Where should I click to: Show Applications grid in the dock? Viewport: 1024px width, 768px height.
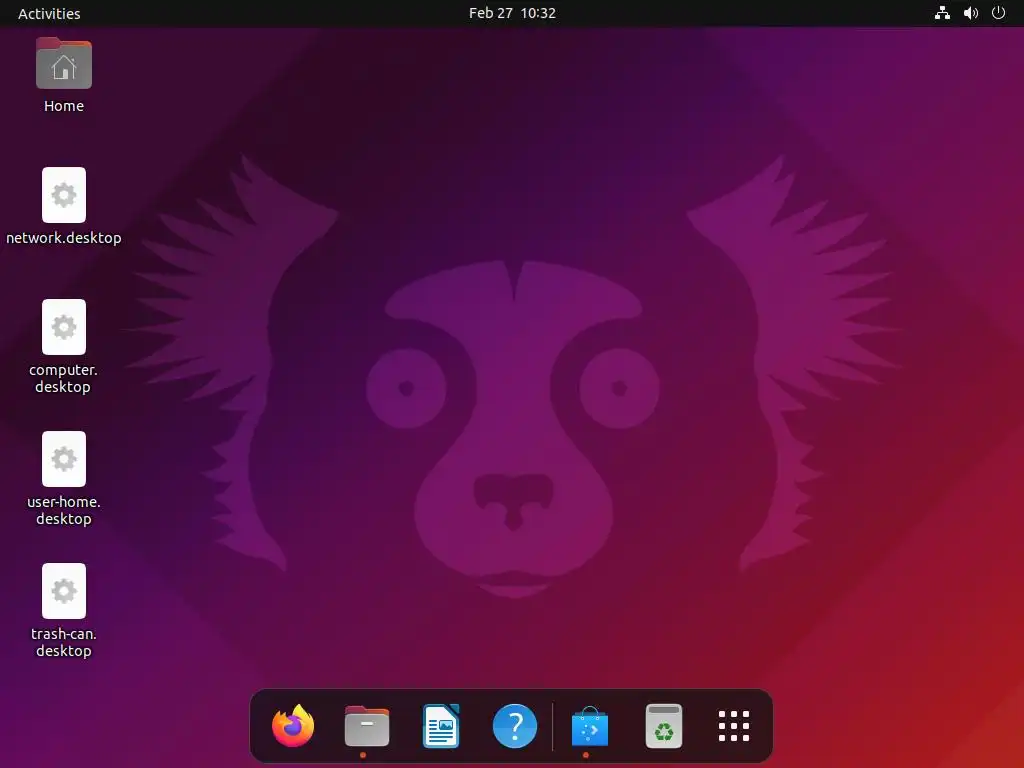coord(734,726)
